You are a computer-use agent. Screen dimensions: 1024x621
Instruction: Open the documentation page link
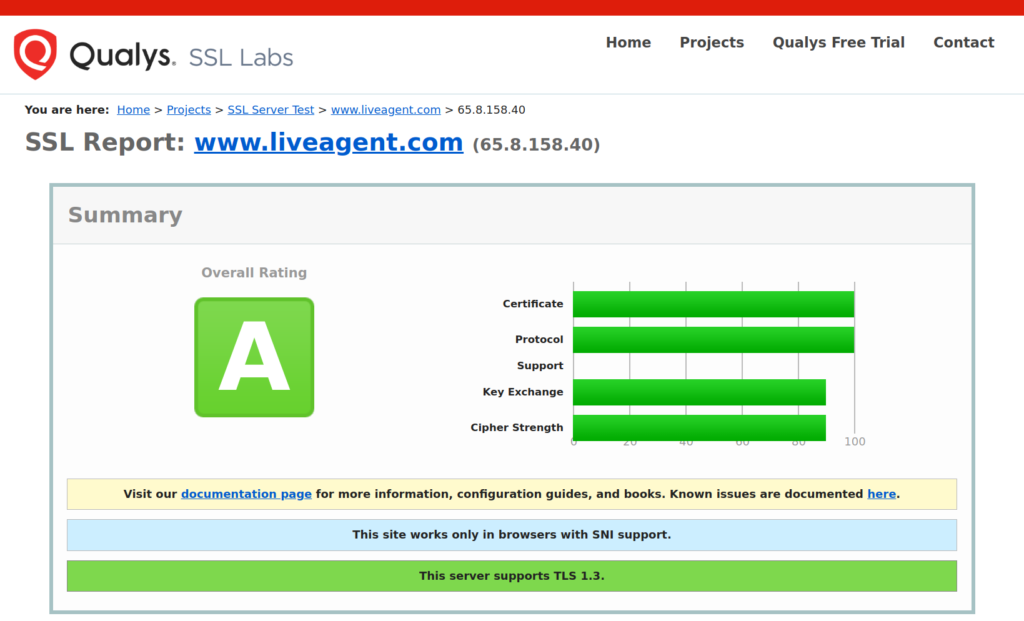246,493
